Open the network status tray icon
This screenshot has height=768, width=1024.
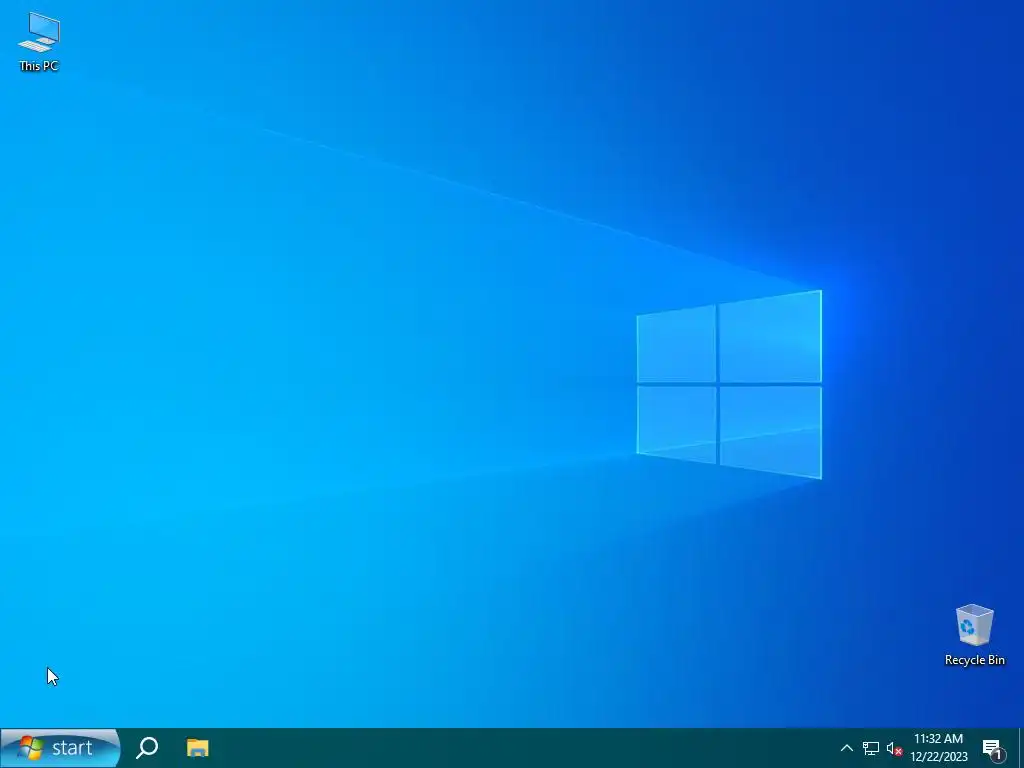pos(871,748)
